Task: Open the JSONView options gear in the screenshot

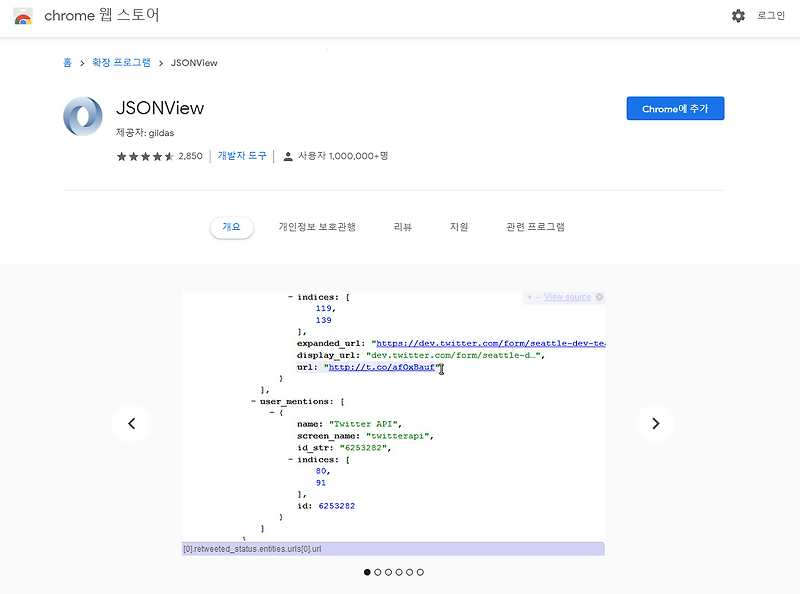Action: pyautogui.click(x=598, y=296)
